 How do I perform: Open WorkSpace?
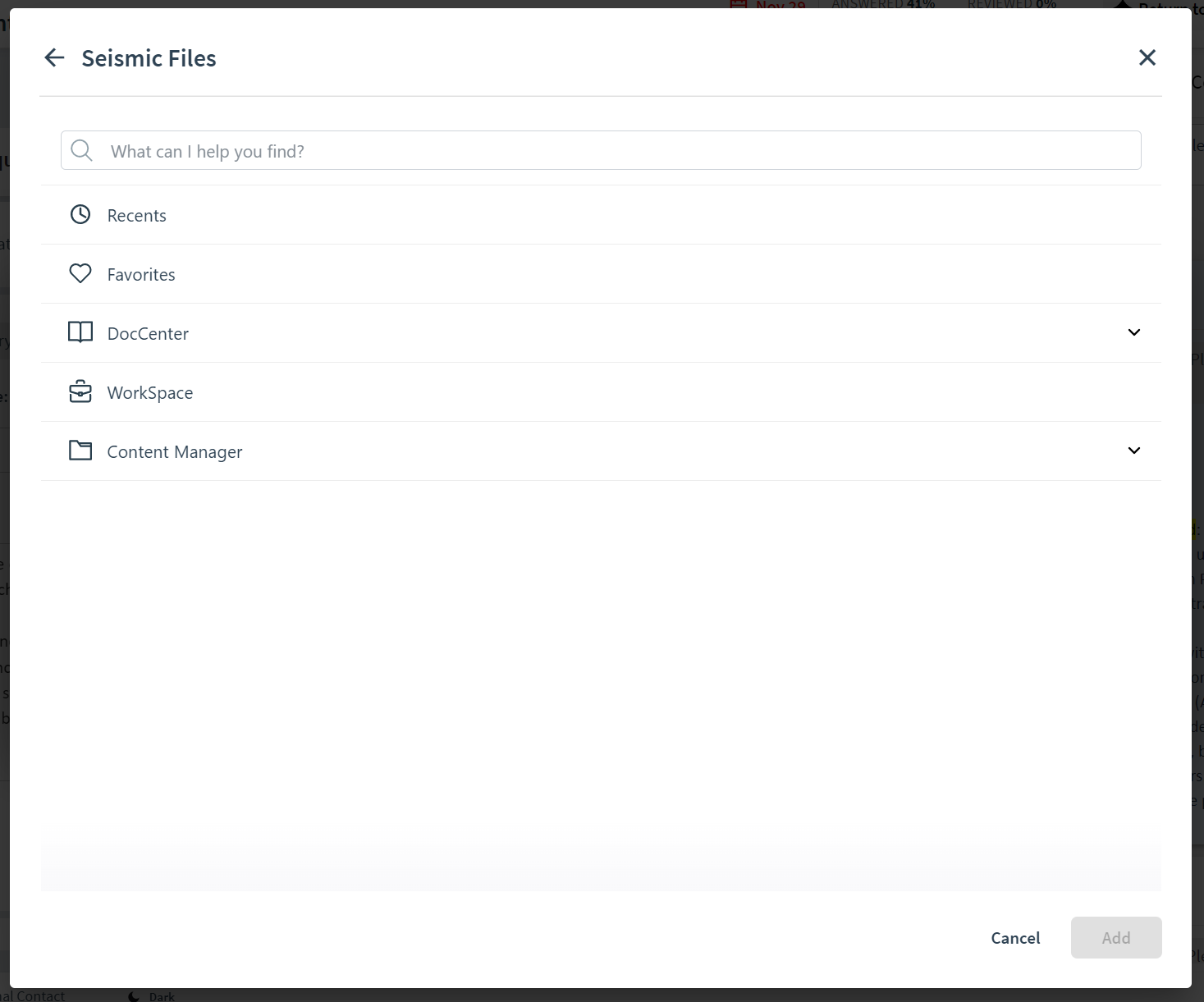point(601,392)
